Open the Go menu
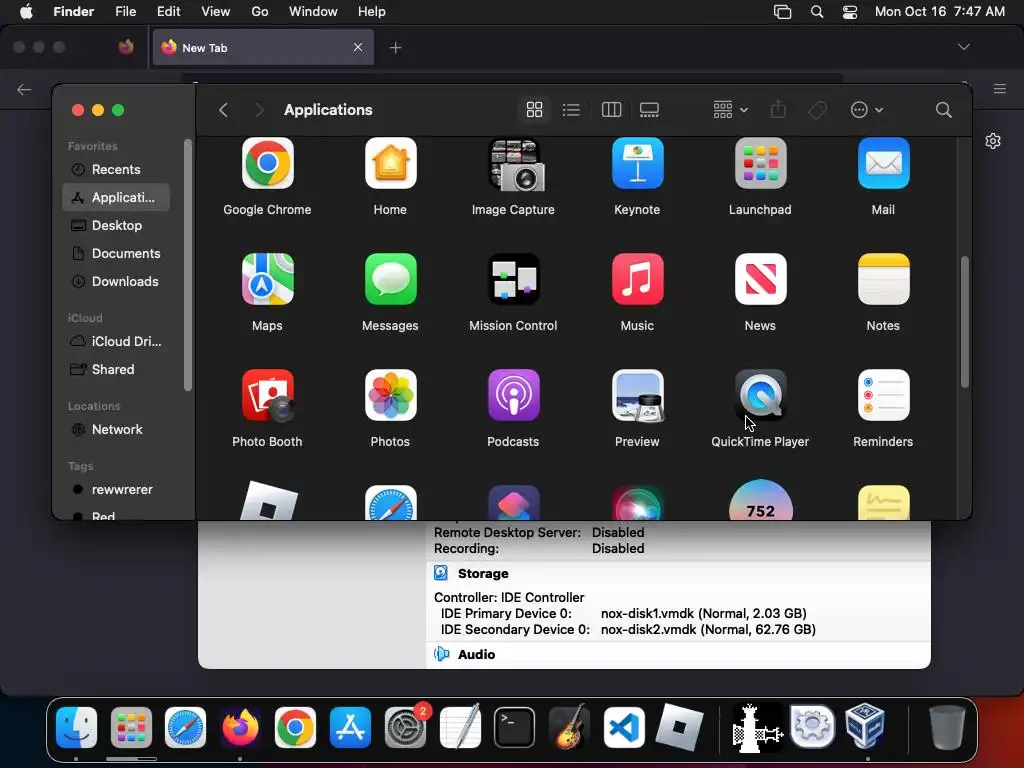 (x=260, y=12)
